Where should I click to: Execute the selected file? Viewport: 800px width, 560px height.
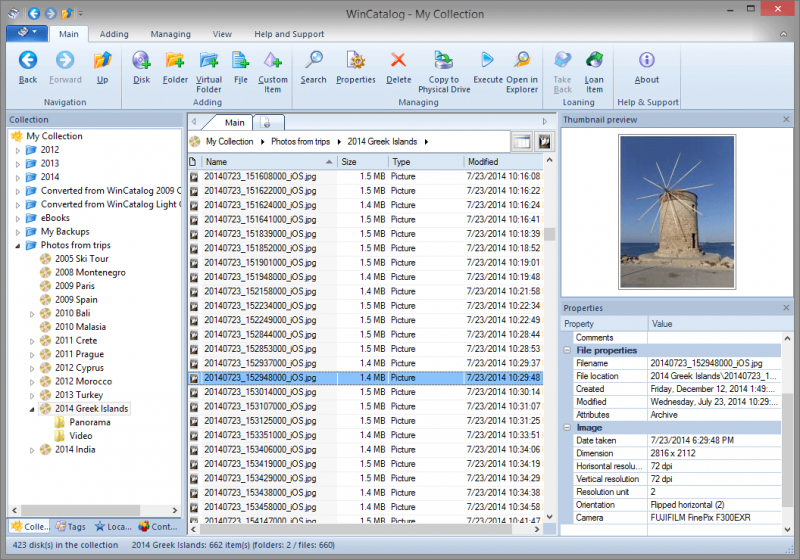tap(488, 67)
